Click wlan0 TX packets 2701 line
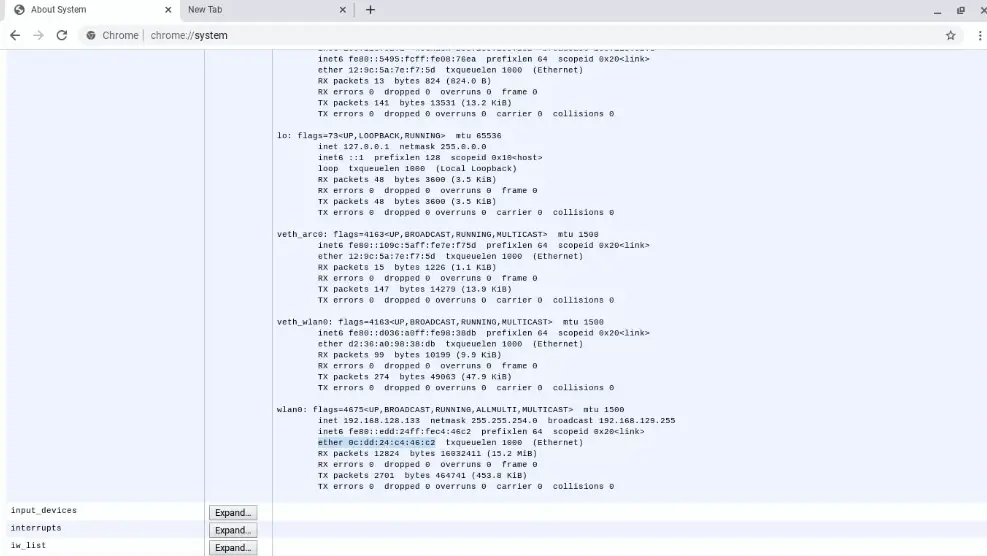Viewport: 987px width, 556px height. 422,475
